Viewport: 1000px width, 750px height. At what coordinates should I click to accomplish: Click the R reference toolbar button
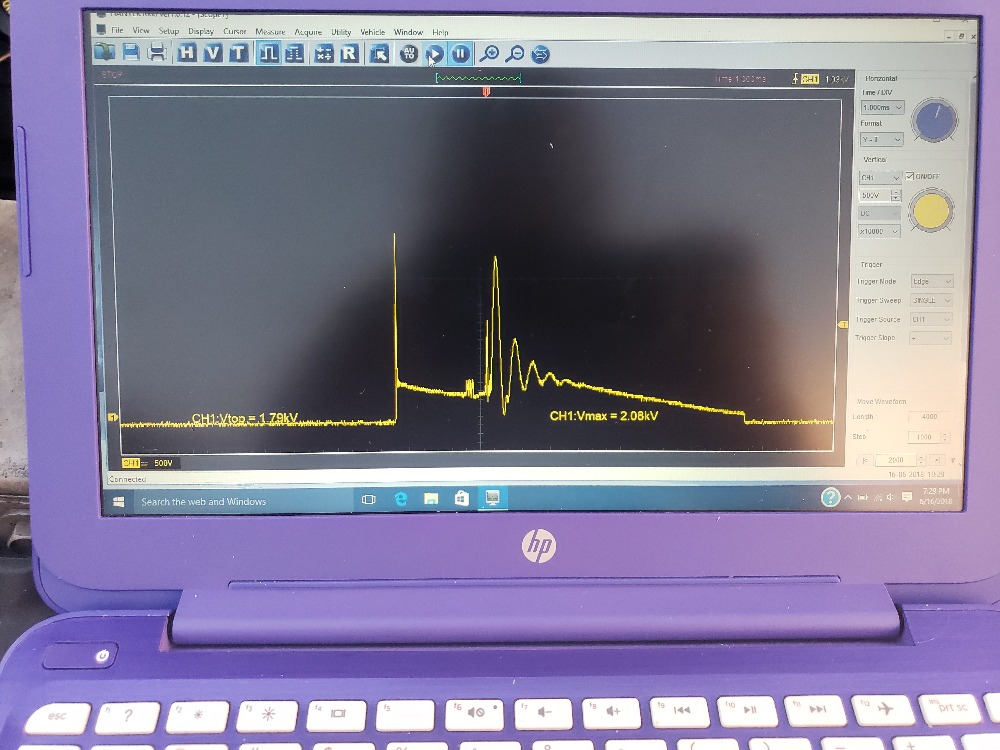349,54
